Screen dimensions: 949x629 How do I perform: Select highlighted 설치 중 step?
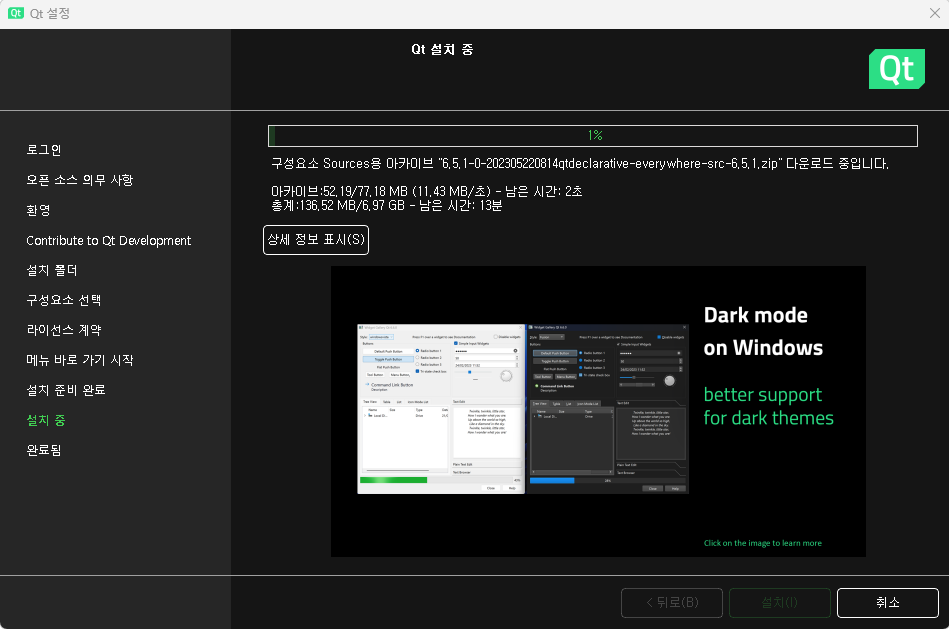point(46,420)
